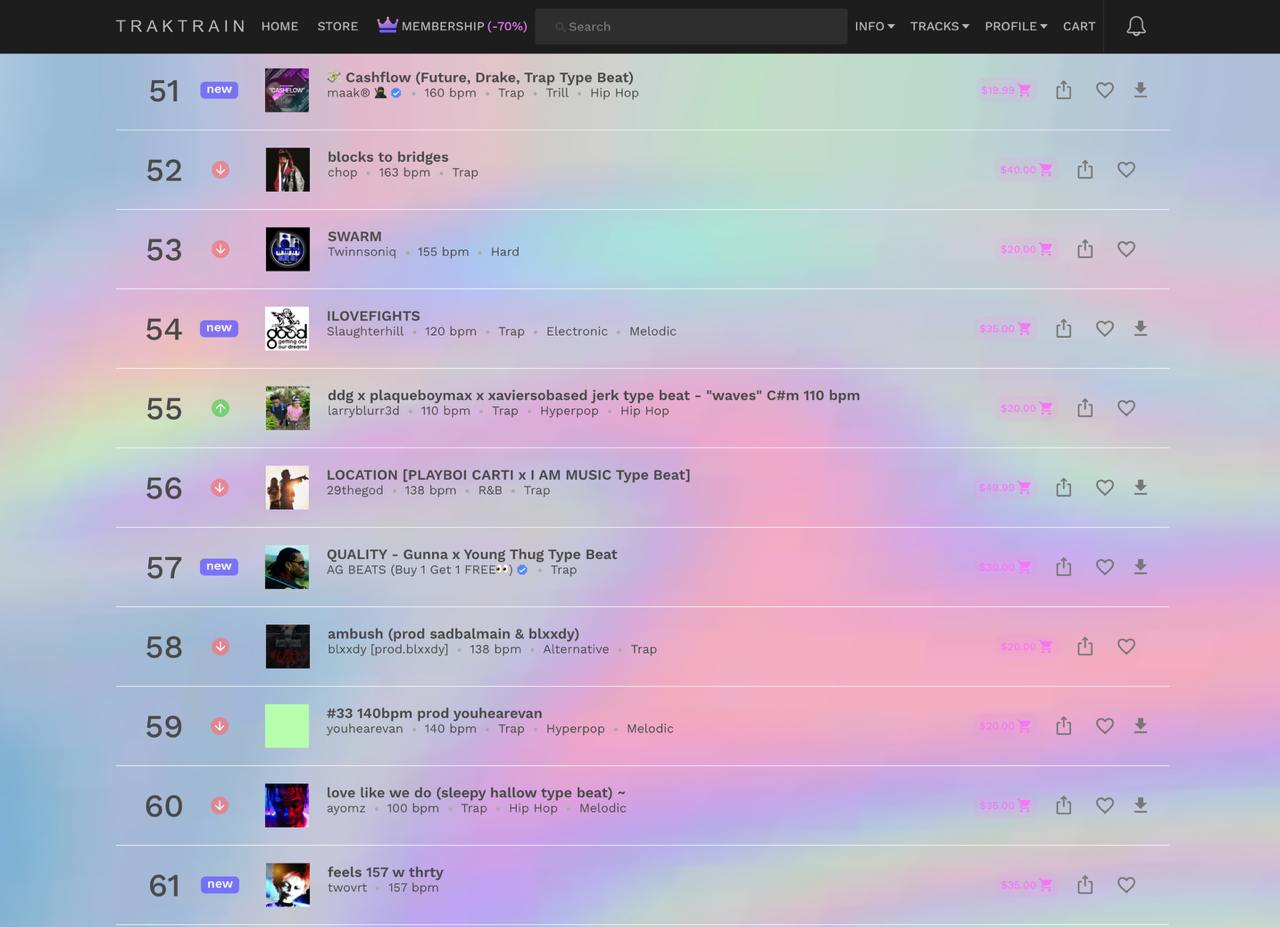
Task: Favorite ILOVEFIGHTS with the heart
Action: click(1105, 328)
